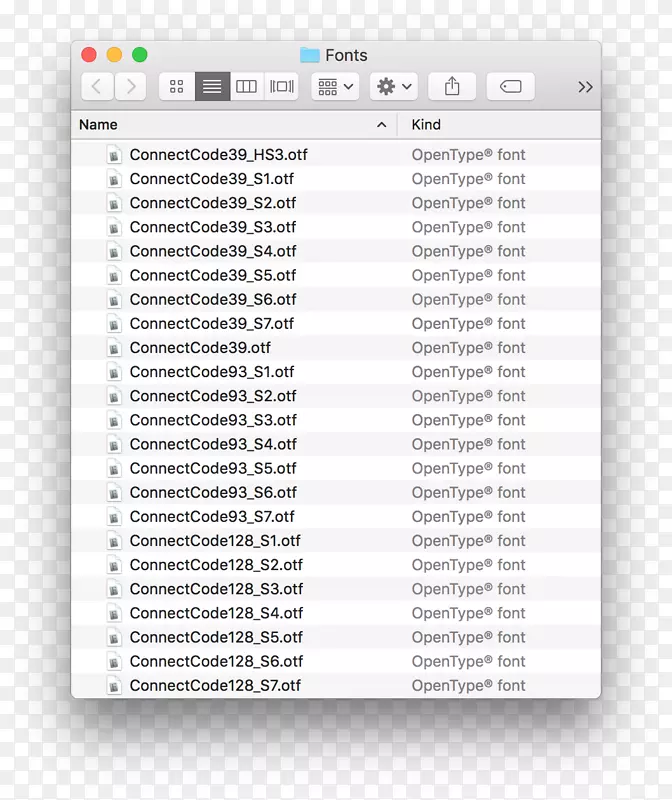
Task: Click file icon of ConnectCode39_S2.otf
Action: (114, 203)
